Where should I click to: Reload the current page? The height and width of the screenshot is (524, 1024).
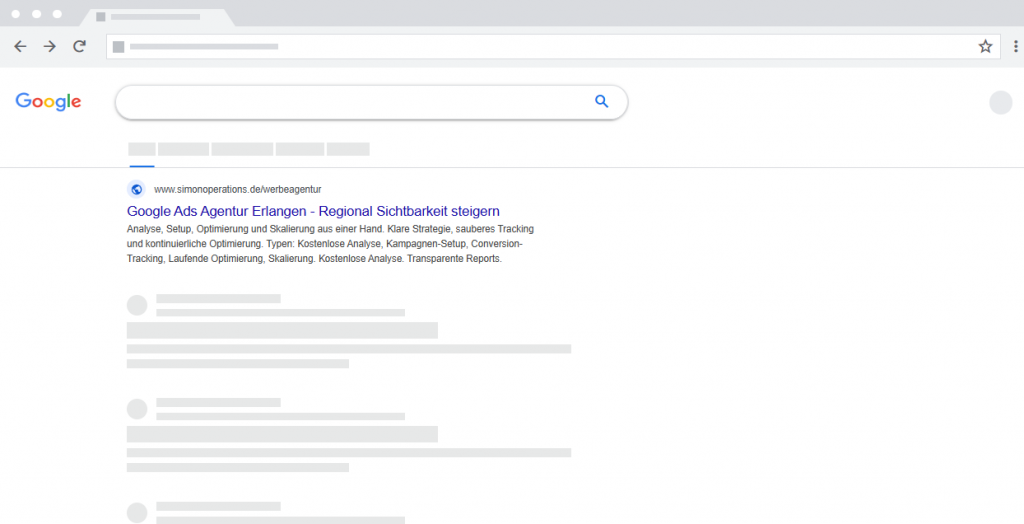pos(79,46)
